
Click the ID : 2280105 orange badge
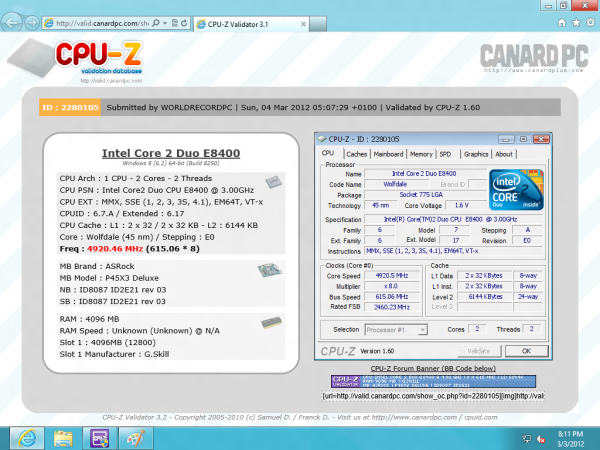coord(70,108)
